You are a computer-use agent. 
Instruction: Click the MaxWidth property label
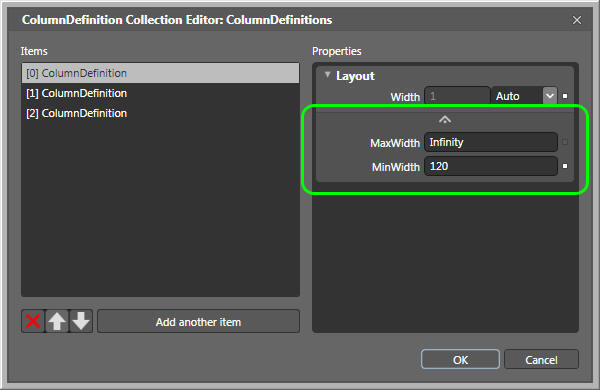pos(395,143)
